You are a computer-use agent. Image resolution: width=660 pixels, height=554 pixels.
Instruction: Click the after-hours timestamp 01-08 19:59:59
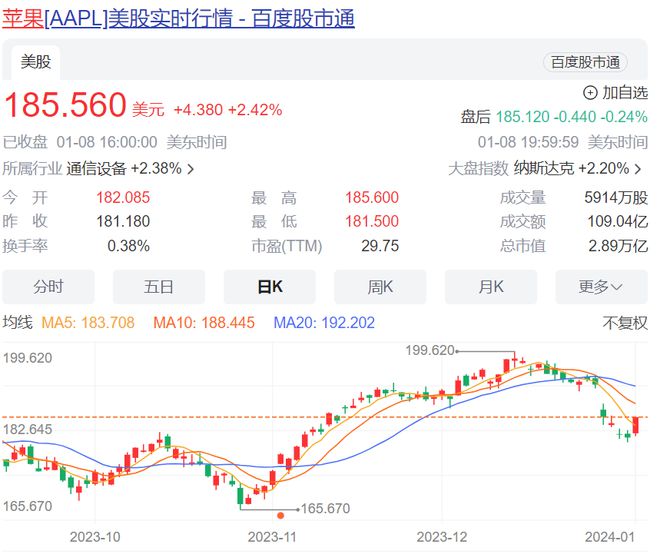pyautogui.click(x=528, y=142)
